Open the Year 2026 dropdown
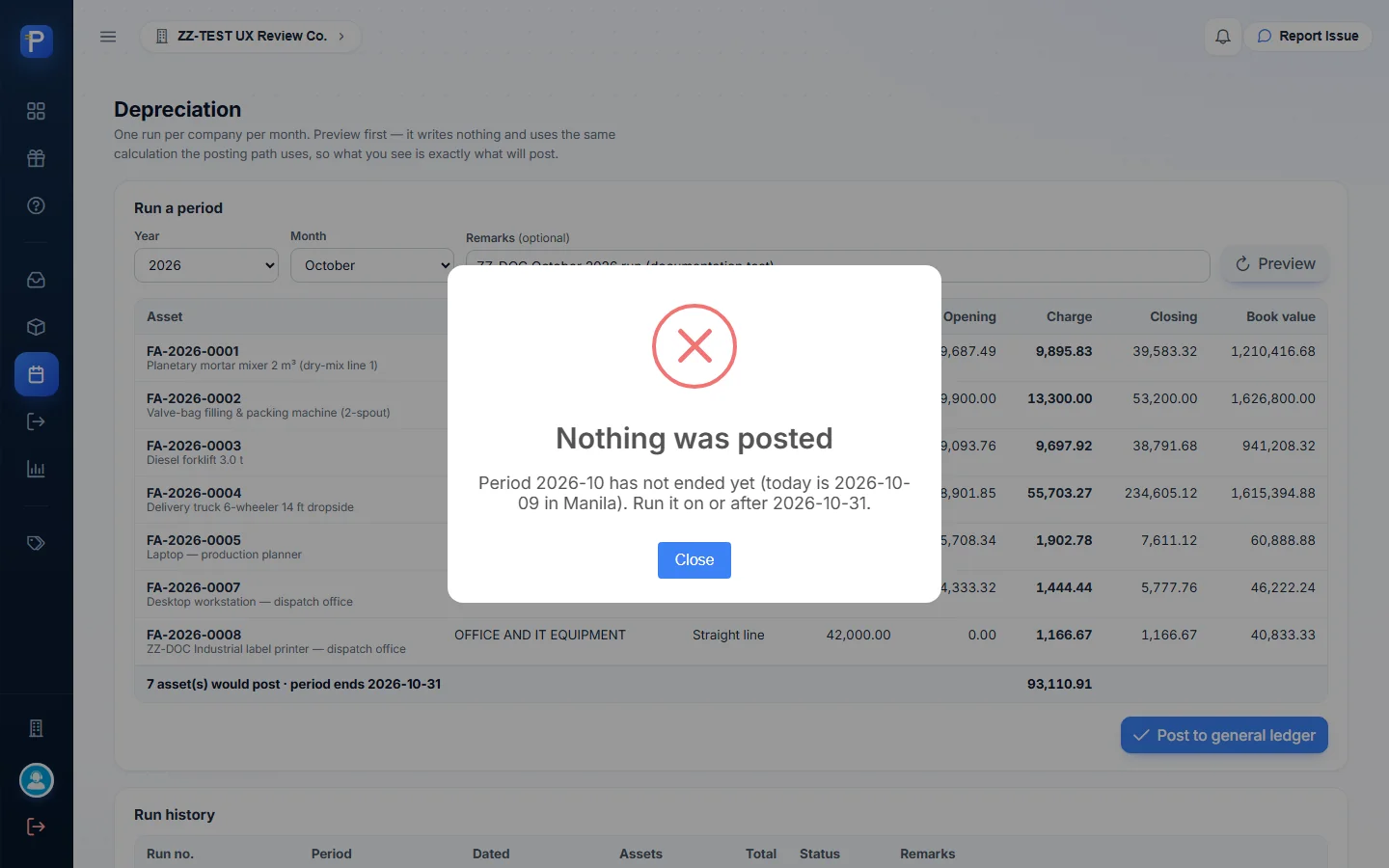 coord(206,265)
